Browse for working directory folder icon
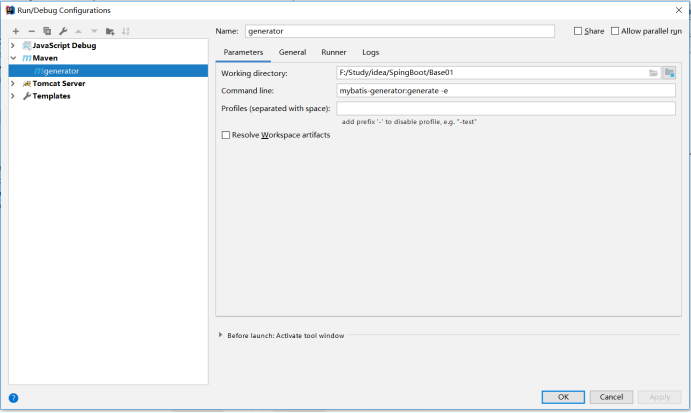 [x=653, y=73]
